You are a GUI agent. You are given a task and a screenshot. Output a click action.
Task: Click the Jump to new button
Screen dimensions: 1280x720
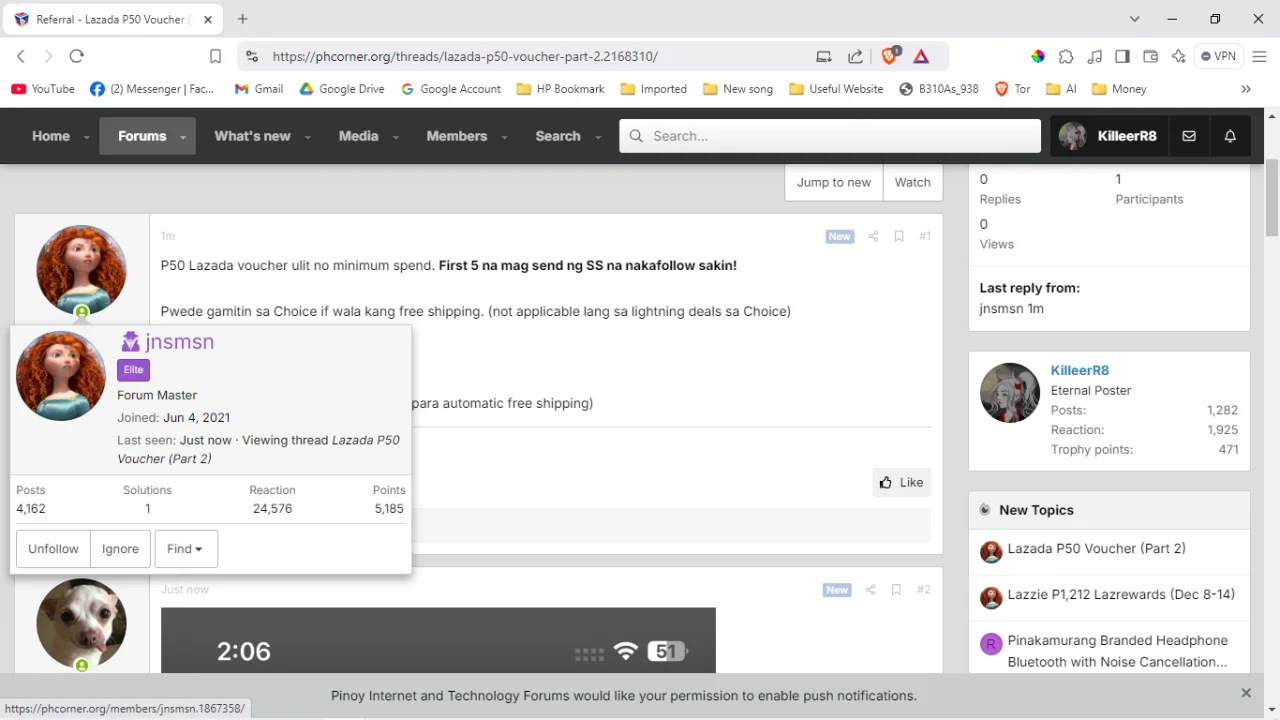834,182
